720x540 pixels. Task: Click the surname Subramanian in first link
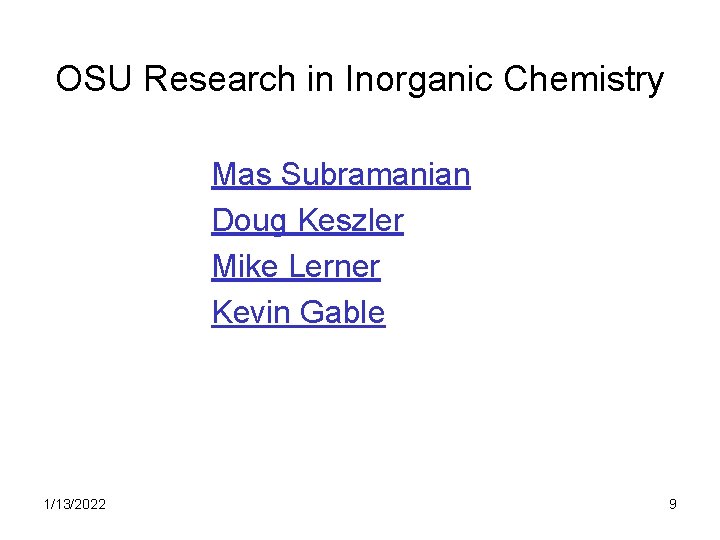click(376, 174)
